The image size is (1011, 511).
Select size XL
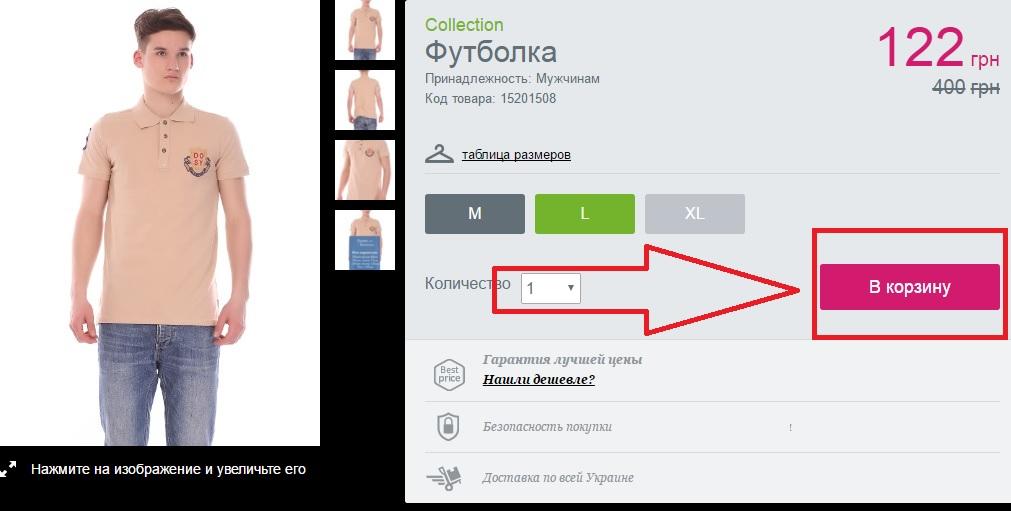(x=694, y=214)
